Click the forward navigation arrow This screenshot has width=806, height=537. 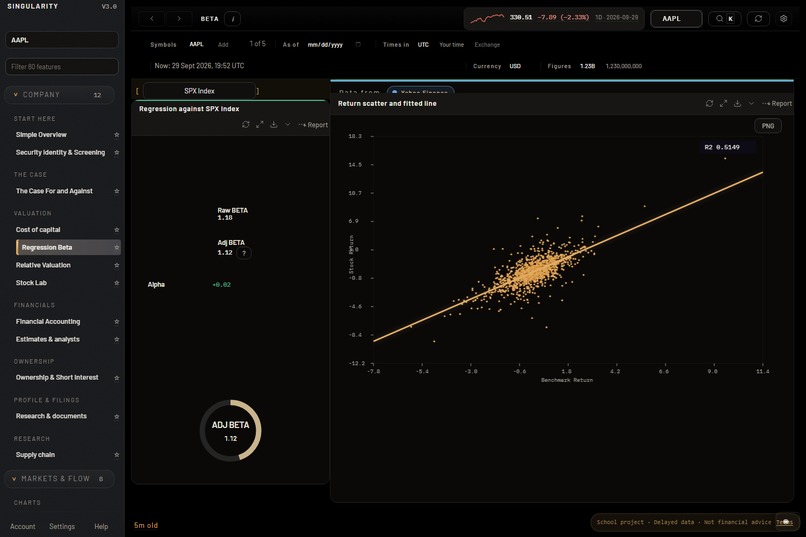click(179, 18)
